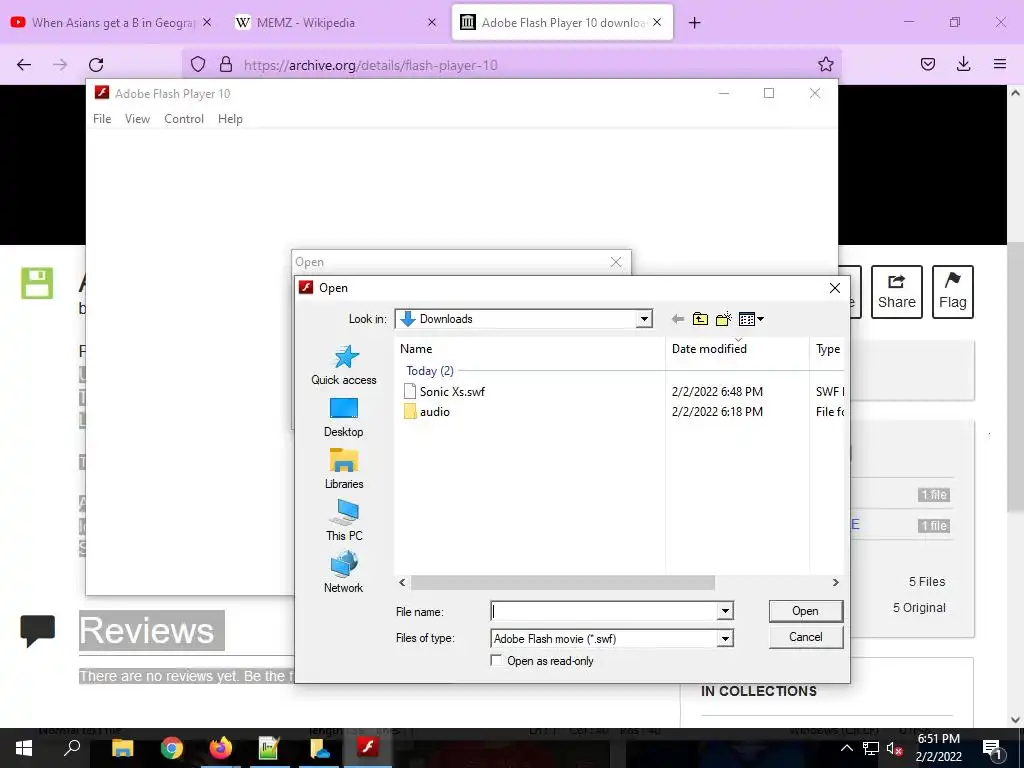Click the site lock padlock icon
The image size is (1024, 768).
[x=226, y=64]
